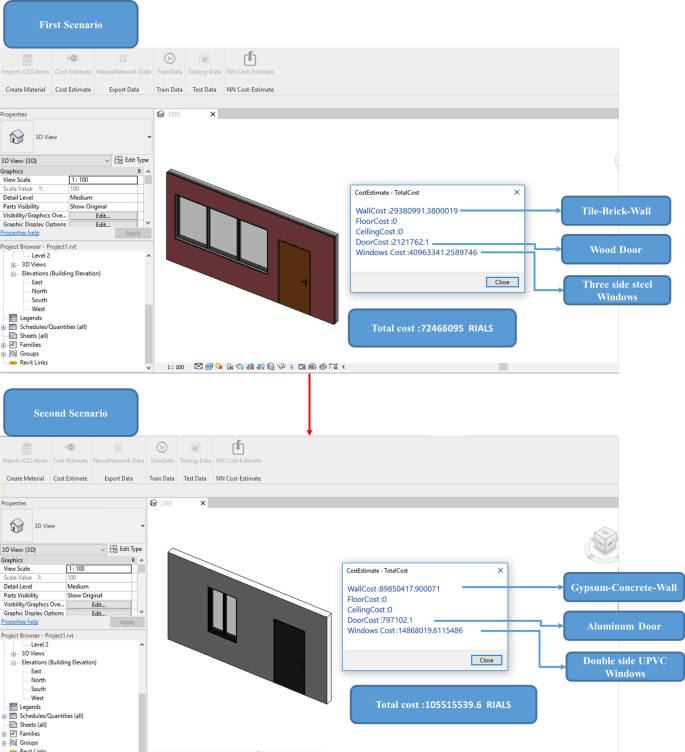Click WallCost :29380991.3800019 text in dialog
Image resolution: width=685 pixels, height=752 pixels.
point(407,211)
